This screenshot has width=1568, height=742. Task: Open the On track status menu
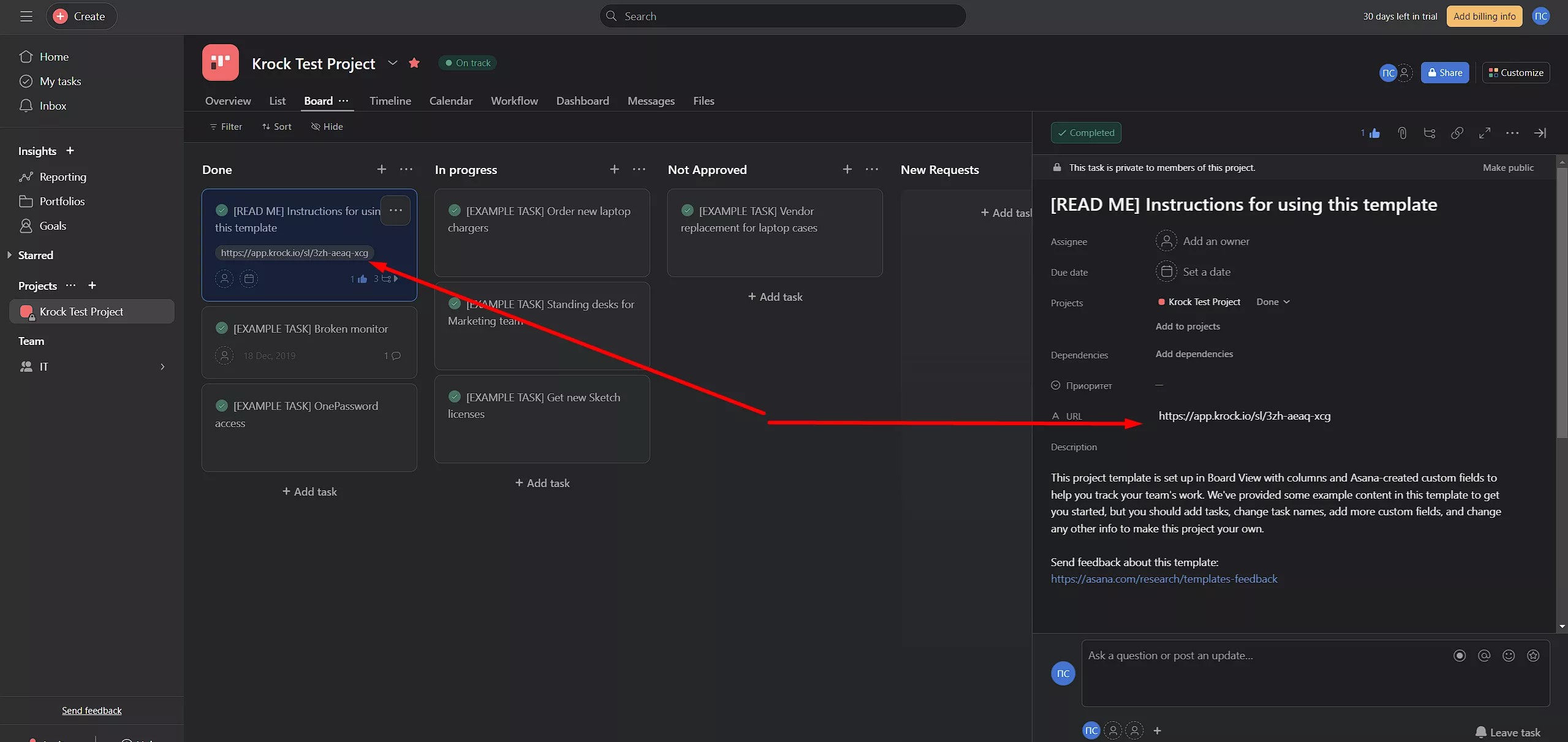468,63
